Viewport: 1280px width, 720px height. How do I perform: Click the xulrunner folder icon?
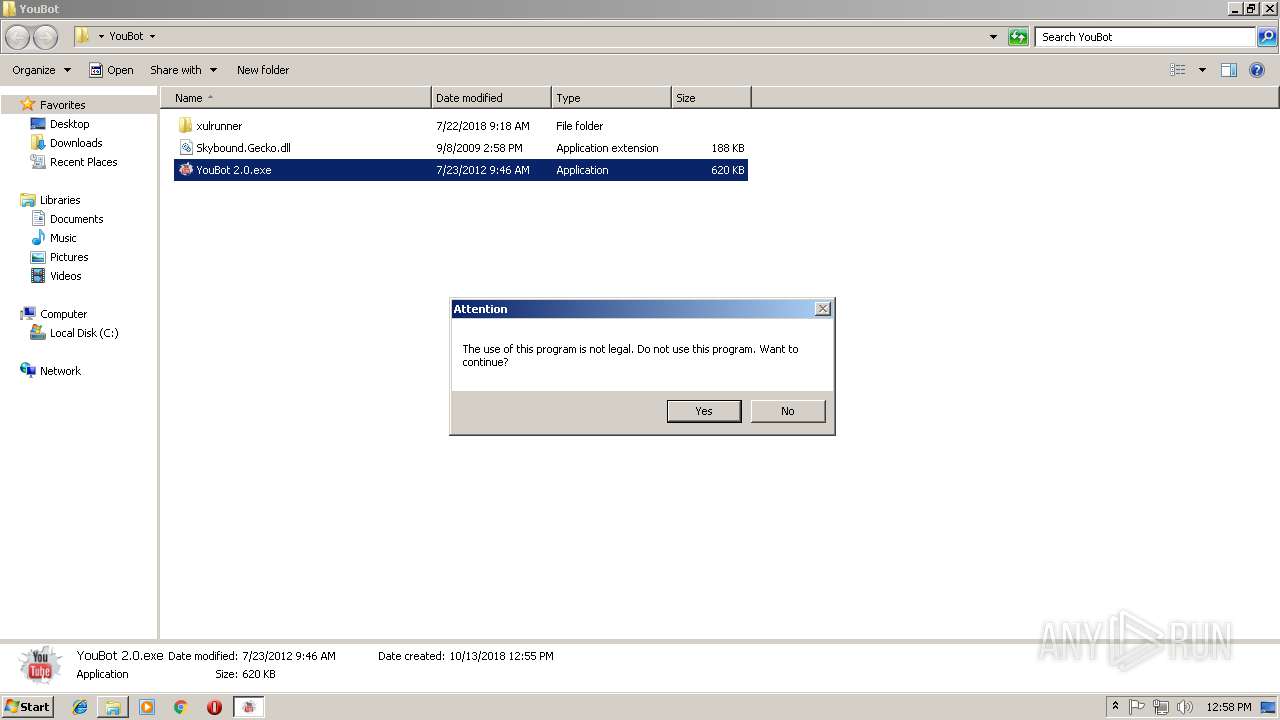coord(185,126)
